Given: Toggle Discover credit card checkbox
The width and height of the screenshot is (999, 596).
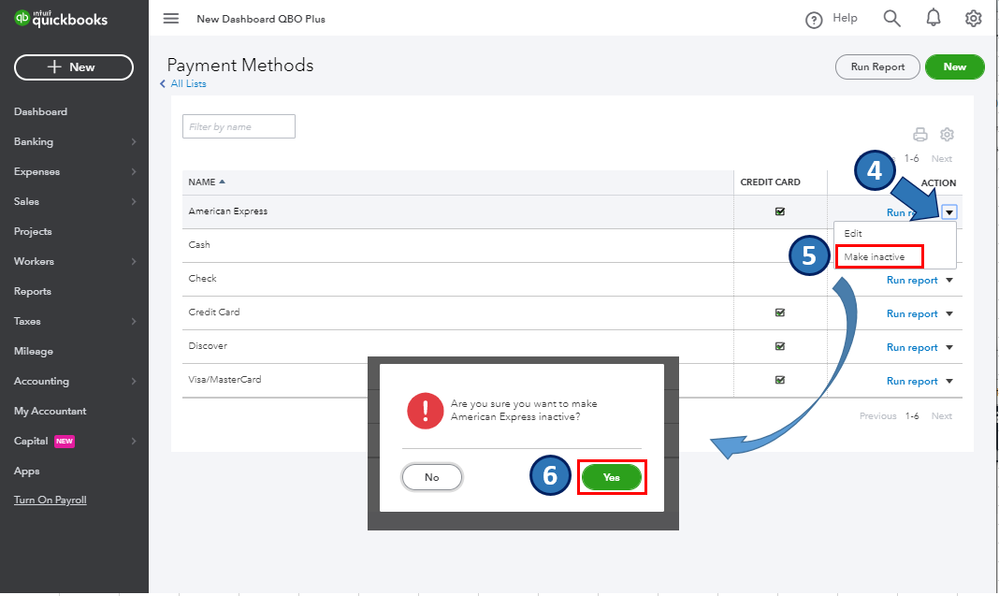Looking at the screenshot, I should click(x=780, y=346).
